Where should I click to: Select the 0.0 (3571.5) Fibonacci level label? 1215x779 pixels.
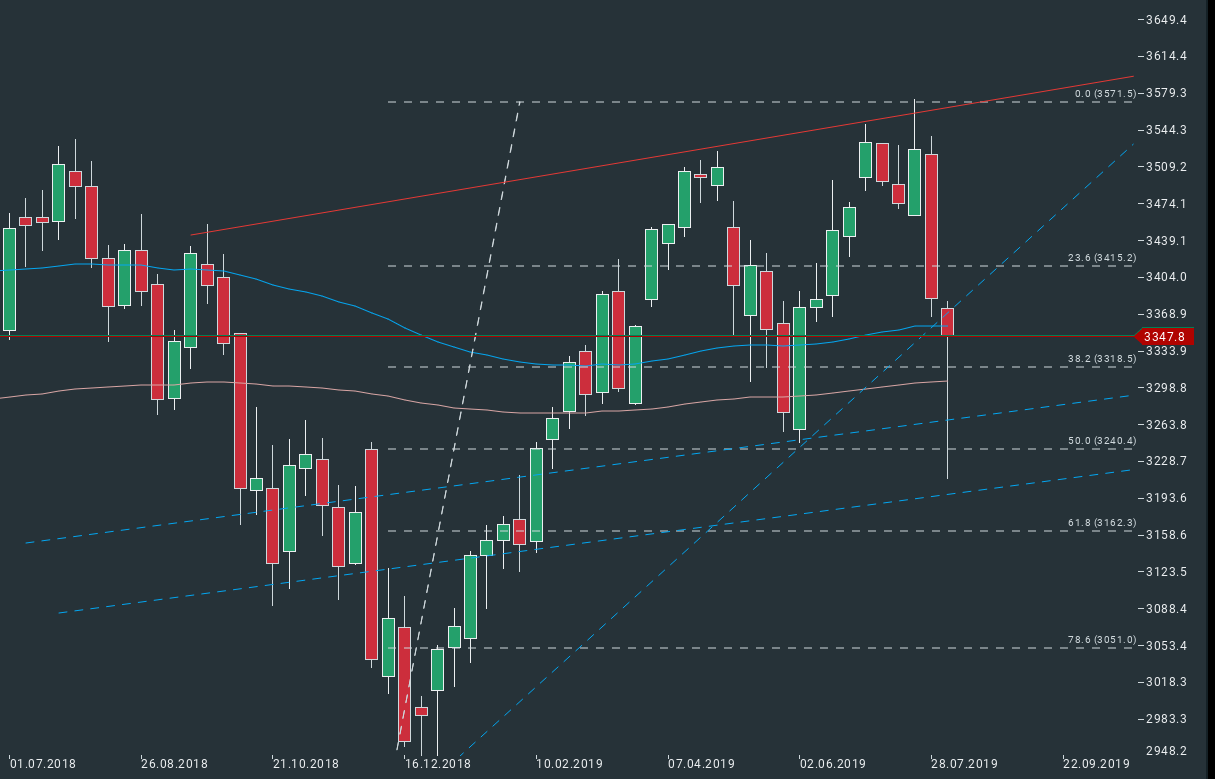pyautogui.click(x=1105, y=94)
